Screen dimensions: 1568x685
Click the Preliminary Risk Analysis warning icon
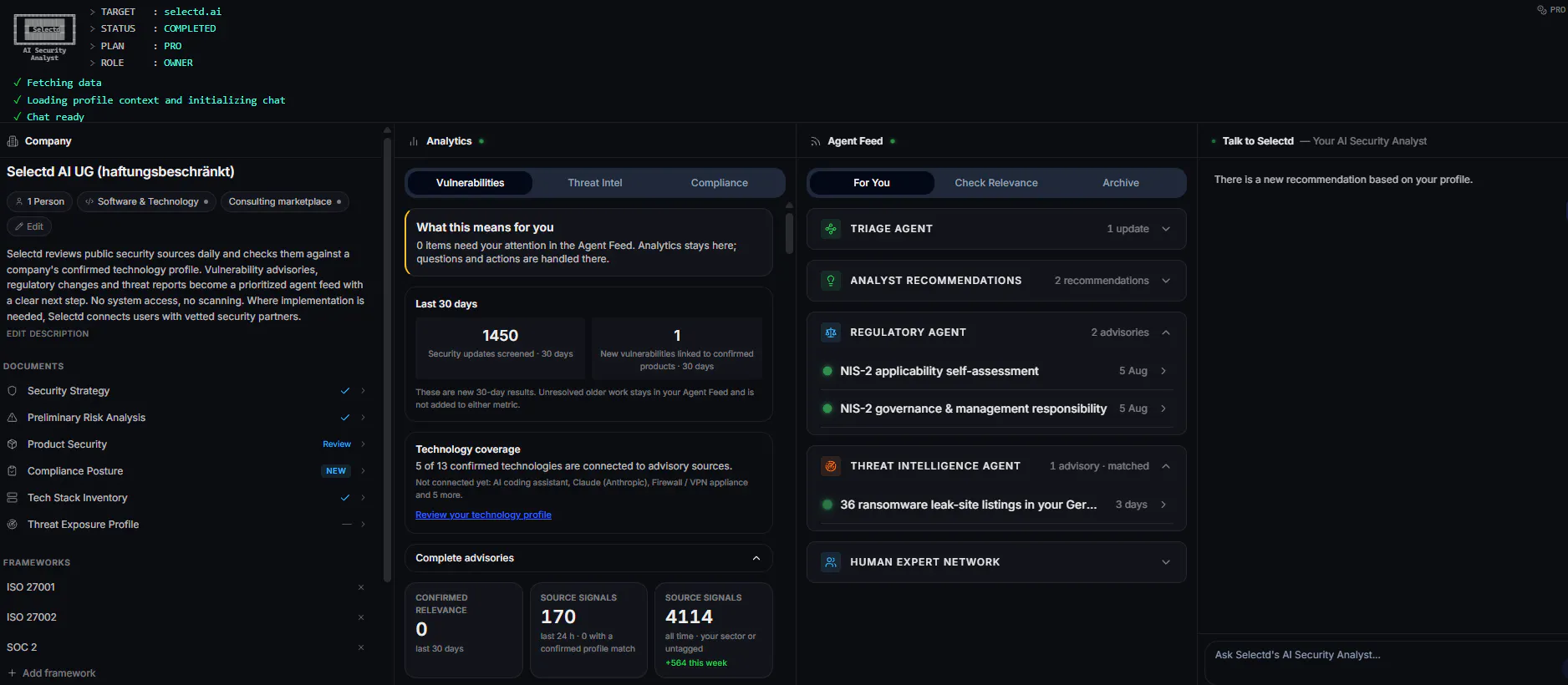(13, 418)
